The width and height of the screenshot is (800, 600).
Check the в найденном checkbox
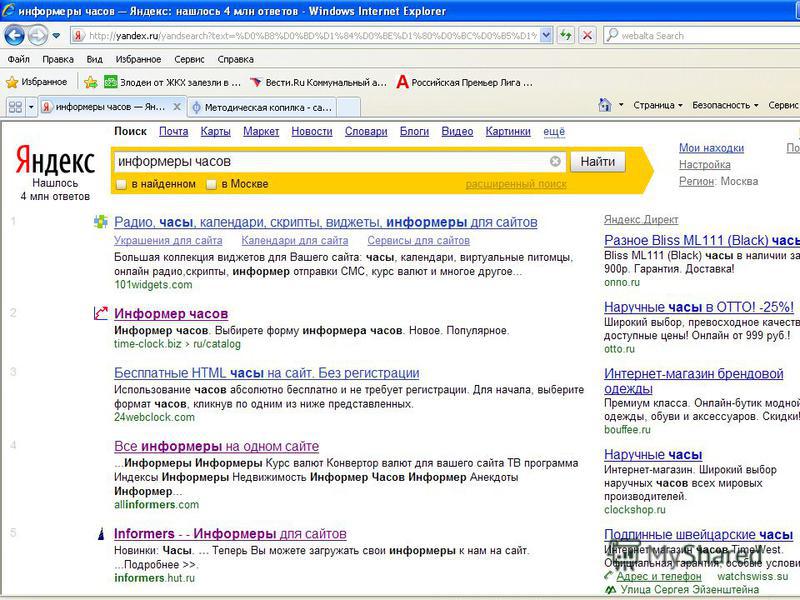coord(121,184)
